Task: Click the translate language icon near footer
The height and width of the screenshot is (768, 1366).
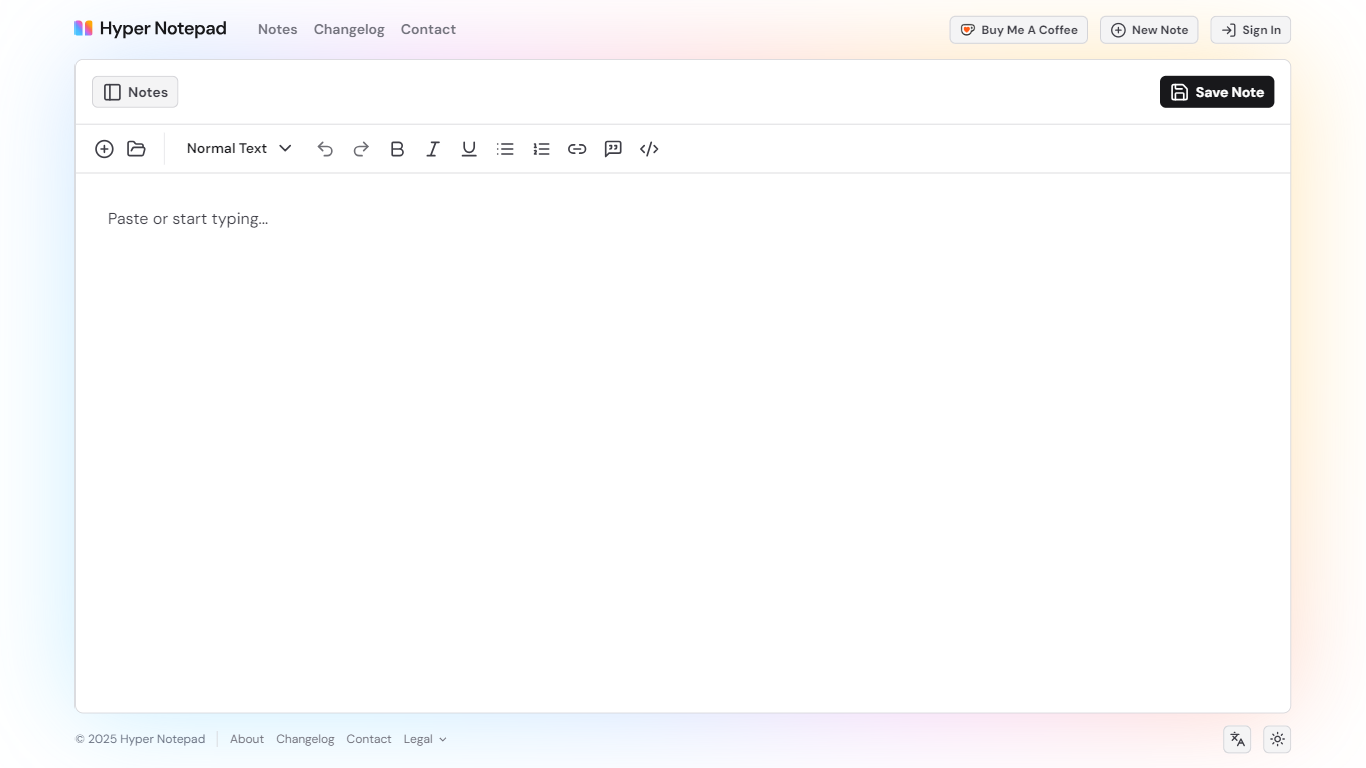Action: click(1236, 739)
